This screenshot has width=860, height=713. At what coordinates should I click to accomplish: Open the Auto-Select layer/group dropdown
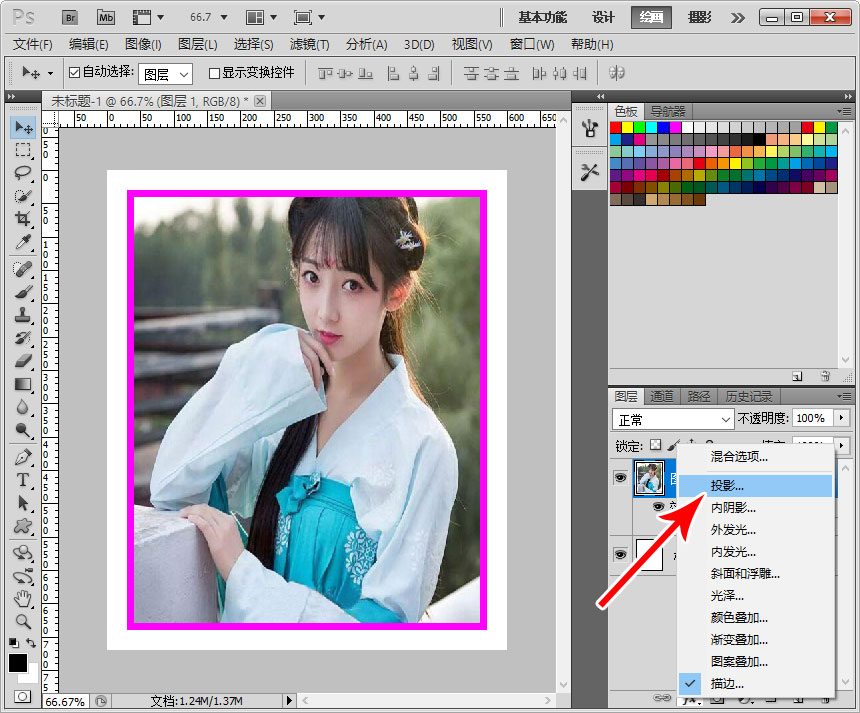(166, 74)
